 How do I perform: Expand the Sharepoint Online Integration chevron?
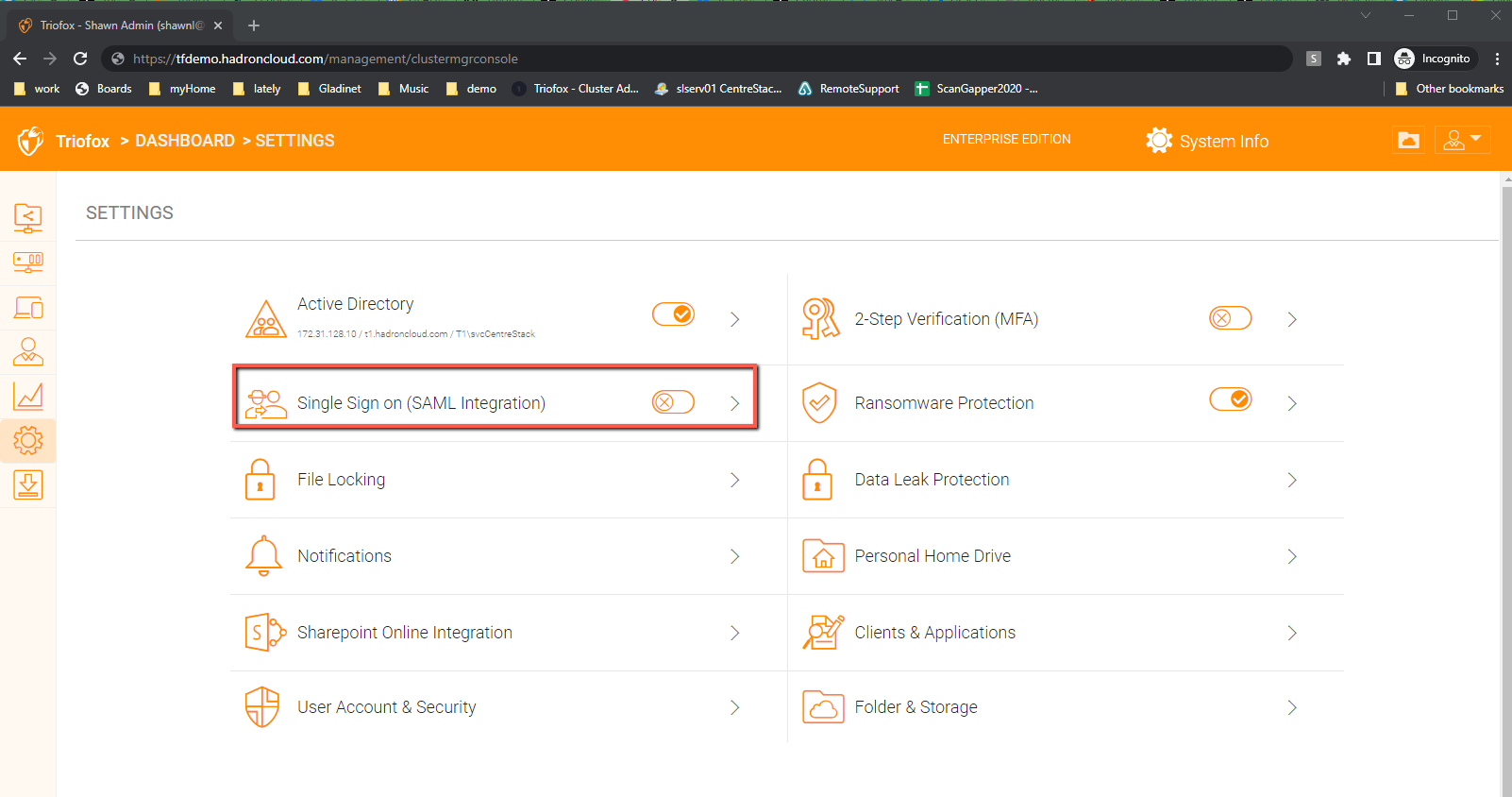click(735, 633)
